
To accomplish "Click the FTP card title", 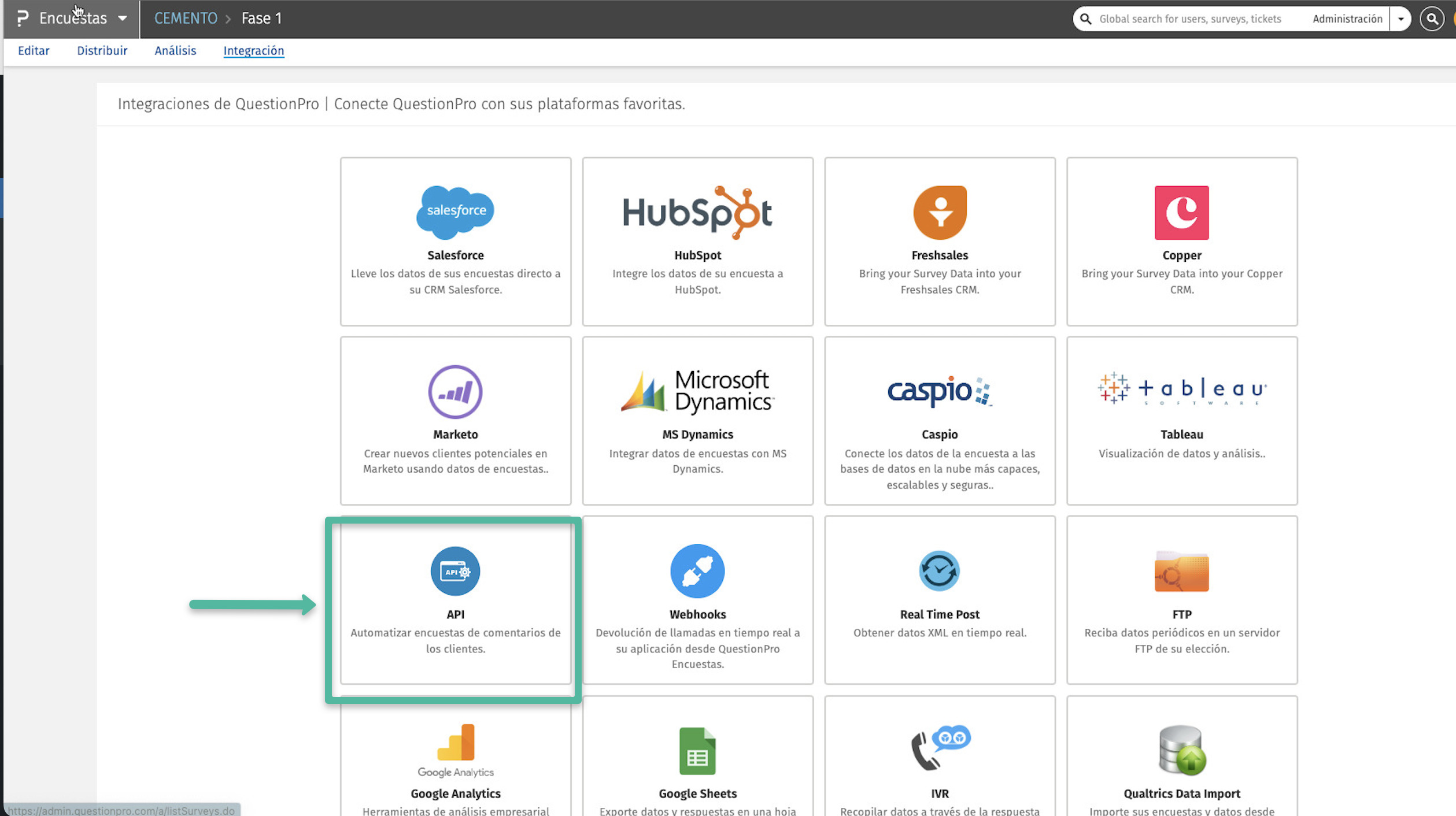I will click(x=1182, y=615).
